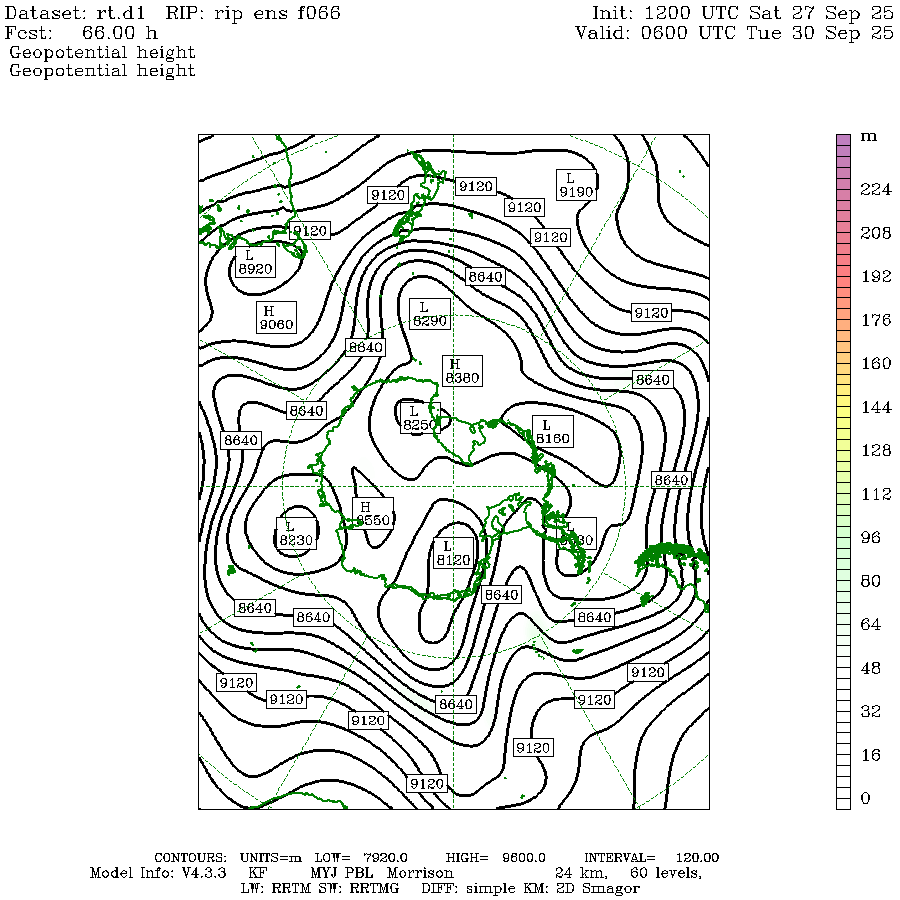900x900 pixels.
Task: Click the 'CONTOURS:' footer label
Action: 191,858
